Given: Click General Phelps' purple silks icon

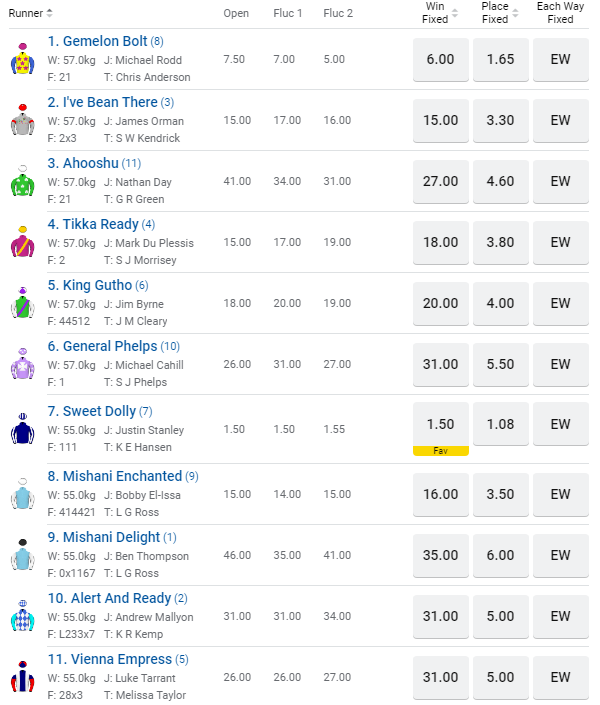Looking at the screenshot, I should 22,365.
